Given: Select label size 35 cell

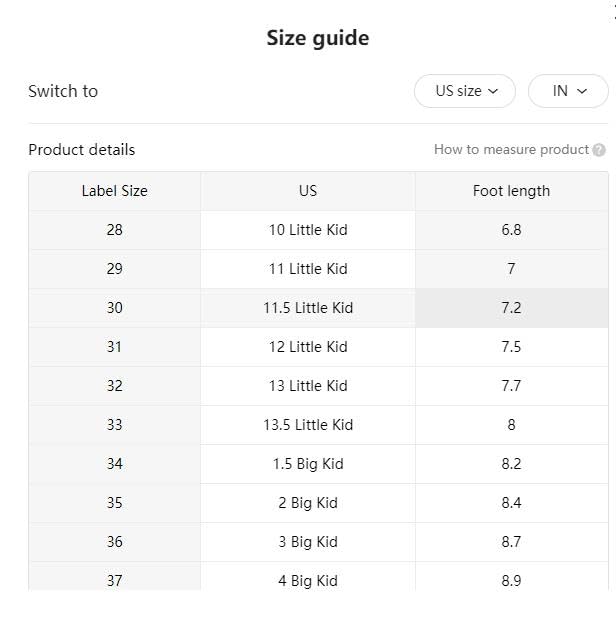Looking at the screenshot, I should pyautogui.click(x=114, y=503).
